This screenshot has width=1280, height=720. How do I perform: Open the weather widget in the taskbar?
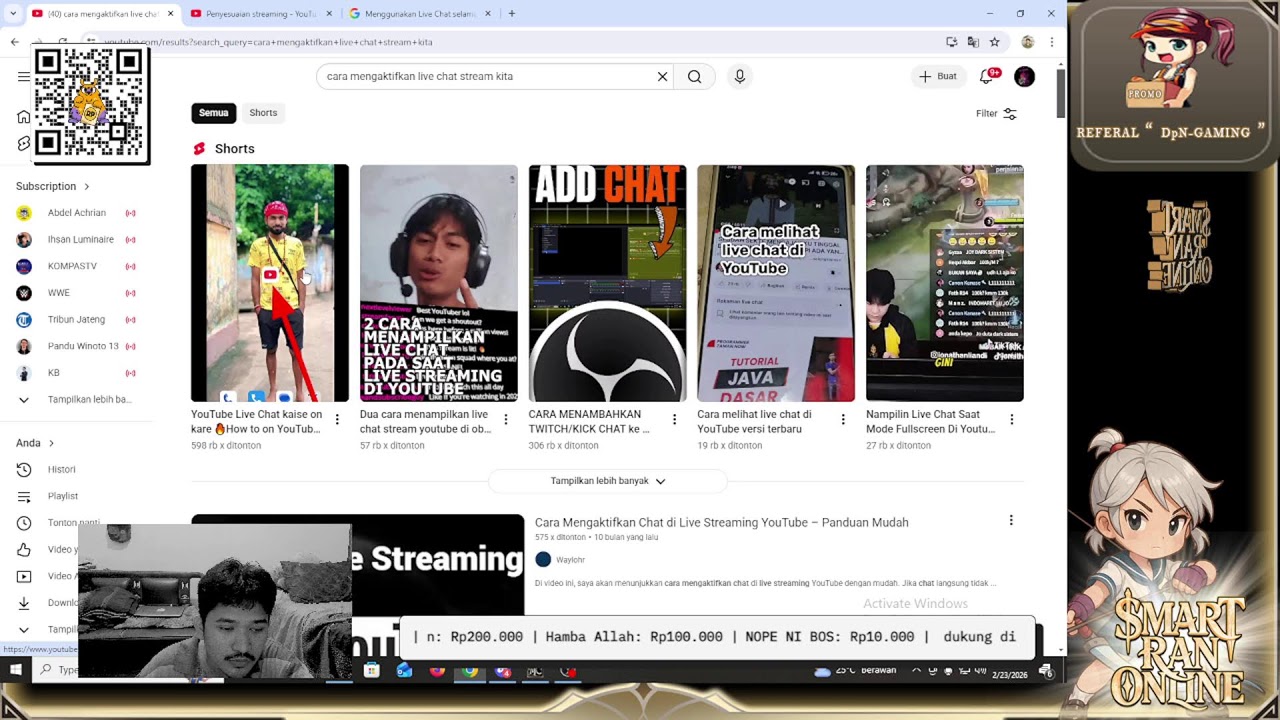pyautogui.click(x=855, y=670)
